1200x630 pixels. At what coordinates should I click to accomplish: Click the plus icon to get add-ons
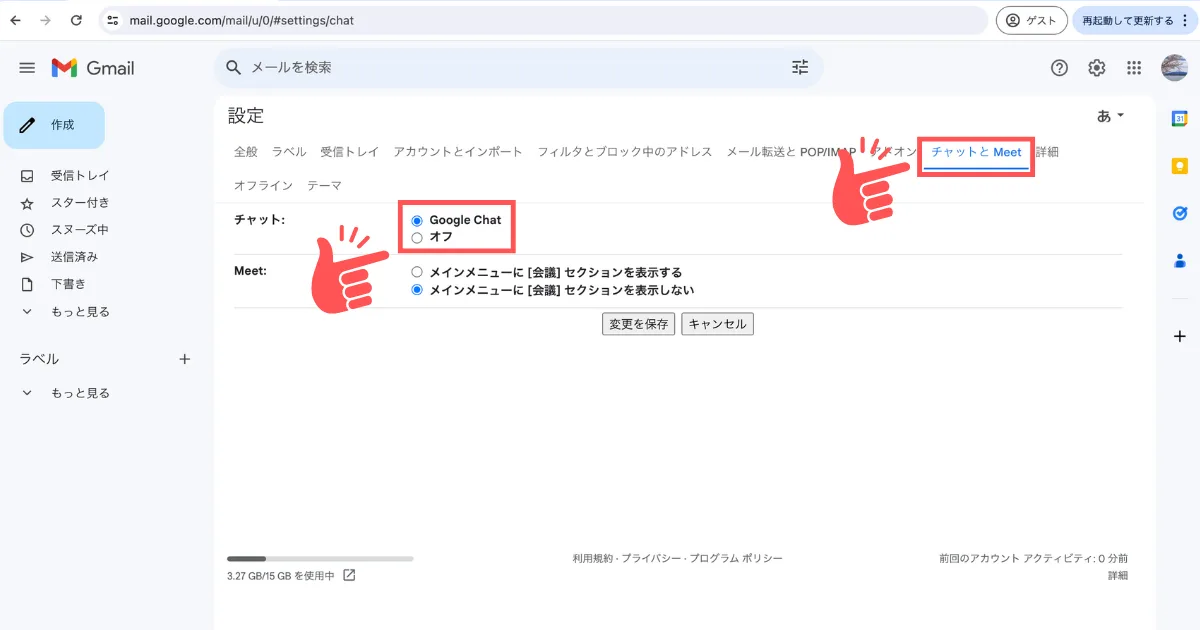1179,336
